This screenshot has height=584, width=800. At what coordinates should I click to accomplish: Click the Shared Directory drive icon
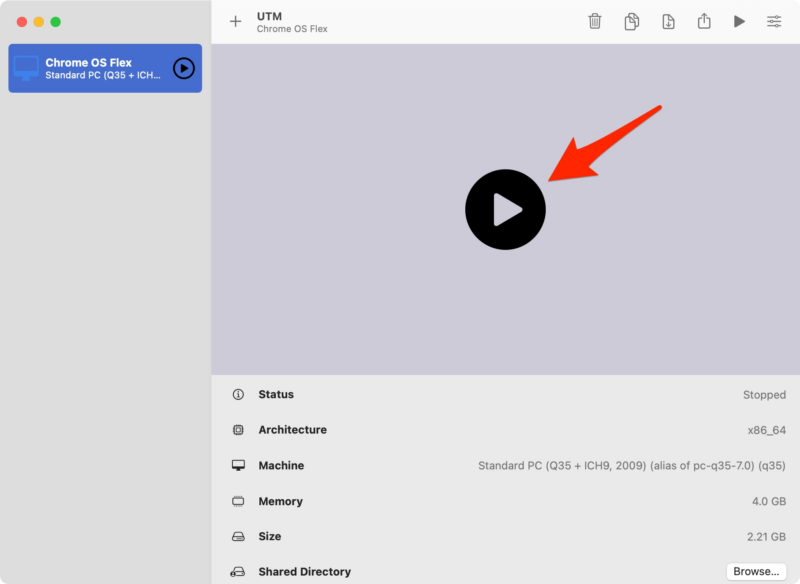[x=238, y=572]
